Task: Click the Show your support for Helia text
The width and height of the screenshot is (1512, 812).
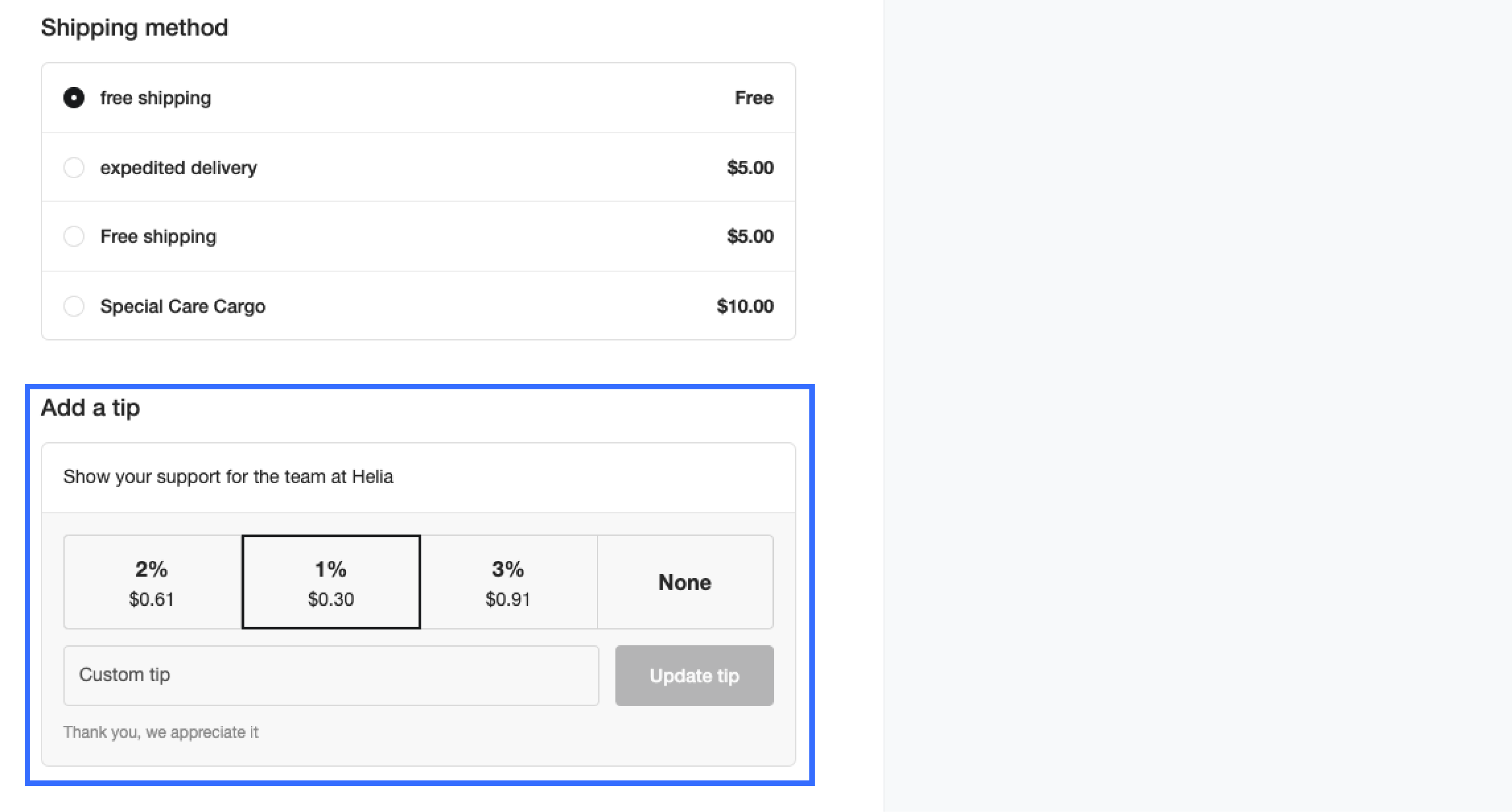Action: 228,476
